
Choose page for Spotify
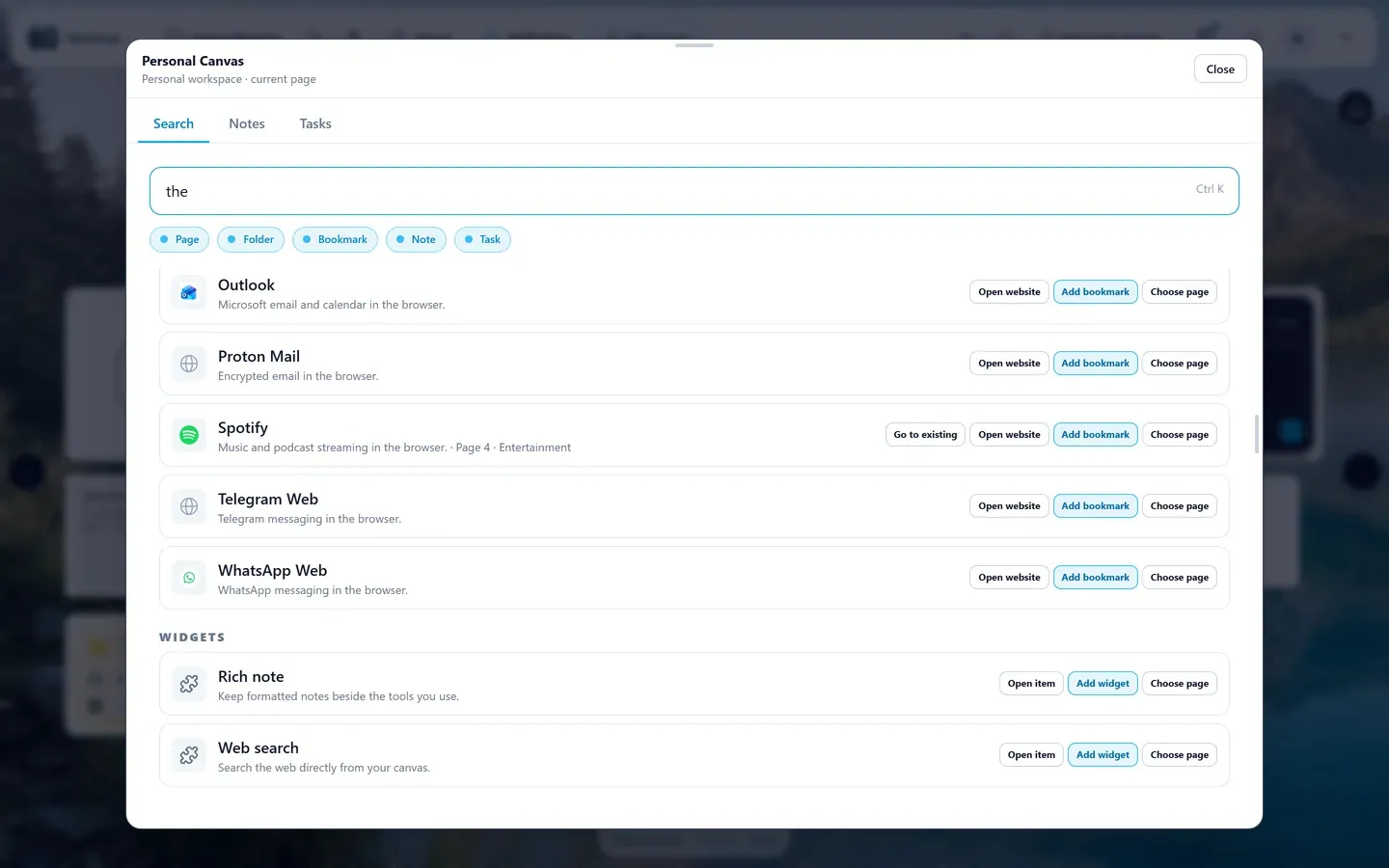tap(1179, 435)
